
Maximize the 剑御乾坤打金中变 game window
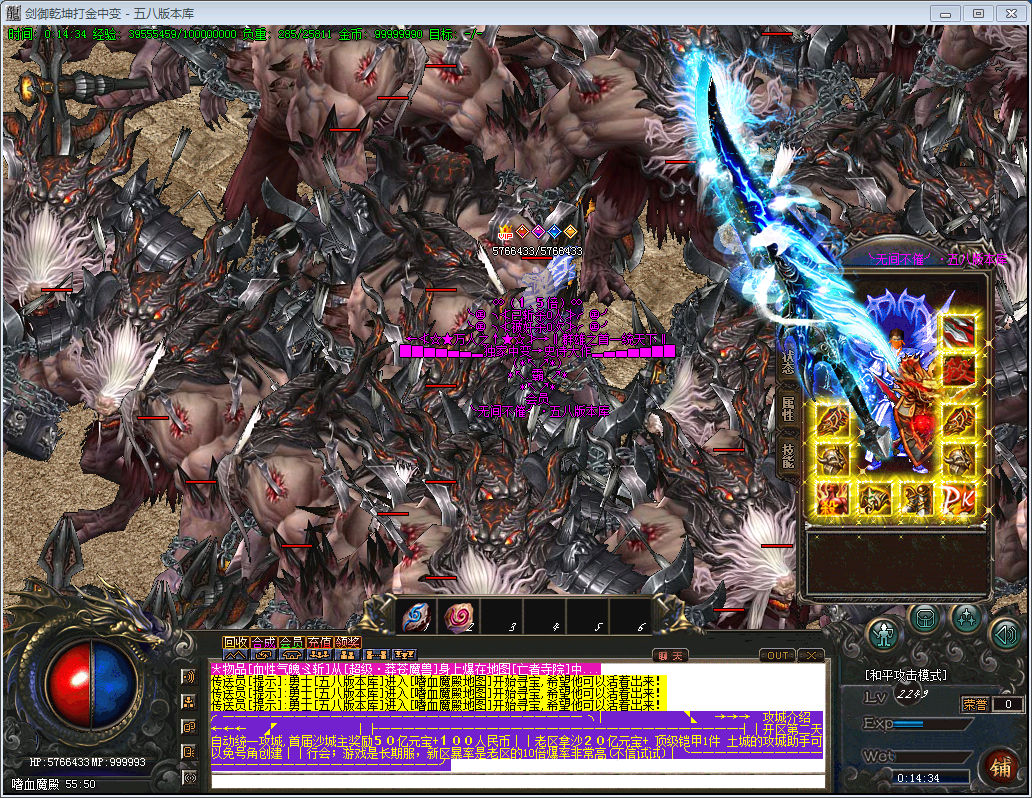coord(979,14)
